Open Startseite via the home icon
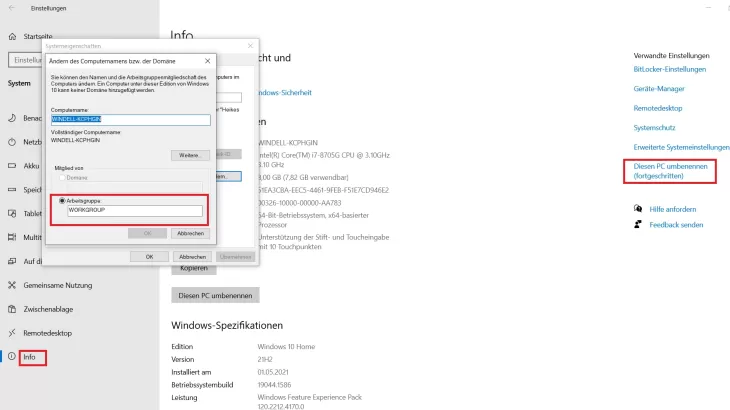The image size is (730, 410). click(11, 36)
